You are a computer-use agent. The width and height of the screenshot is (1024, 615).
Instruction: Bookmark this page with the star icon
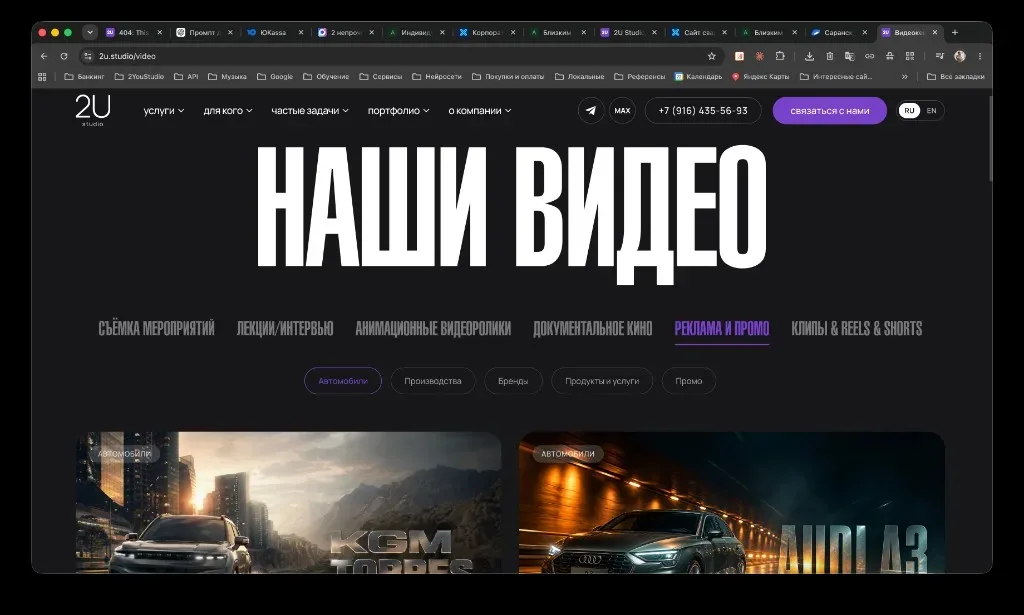[x=712, y=56]
